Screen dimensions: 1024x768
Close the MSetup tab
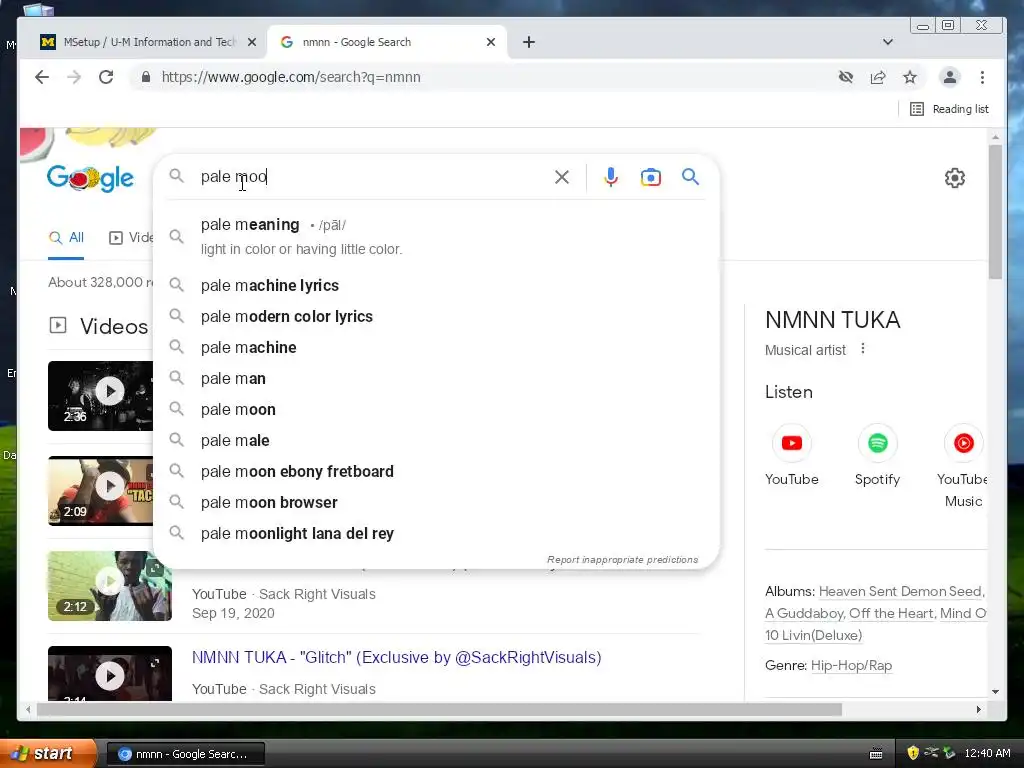click(x=252, y=42)
